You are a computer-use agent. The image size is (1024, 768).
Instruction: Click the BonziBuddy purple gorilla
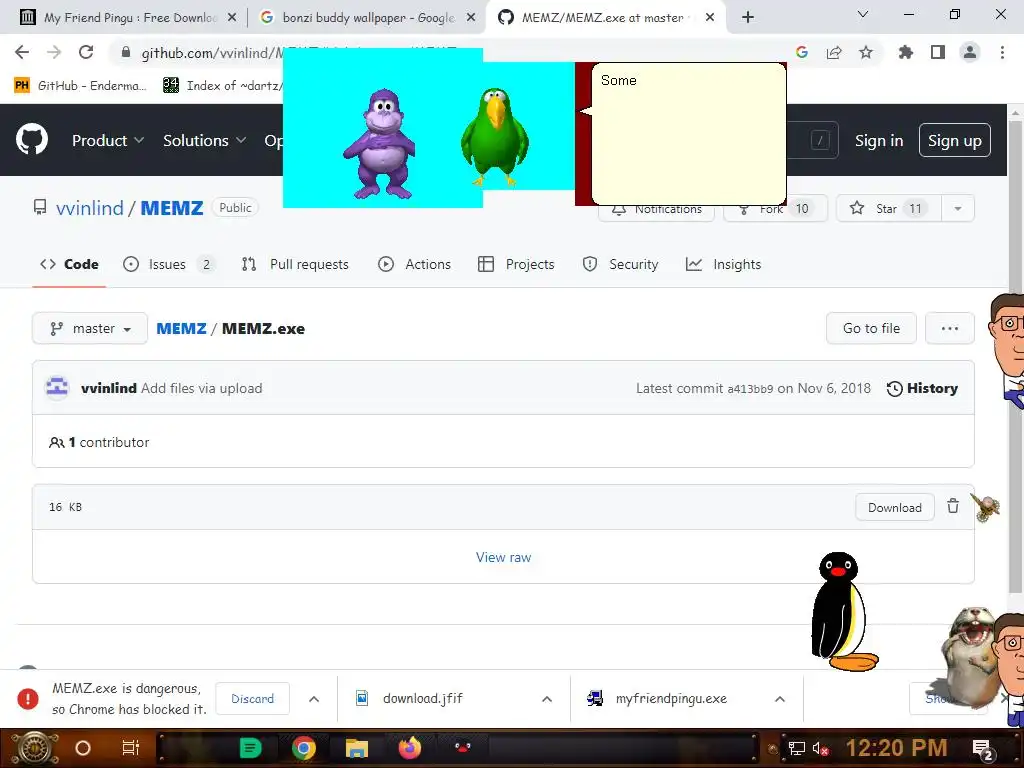coord(379,144)
